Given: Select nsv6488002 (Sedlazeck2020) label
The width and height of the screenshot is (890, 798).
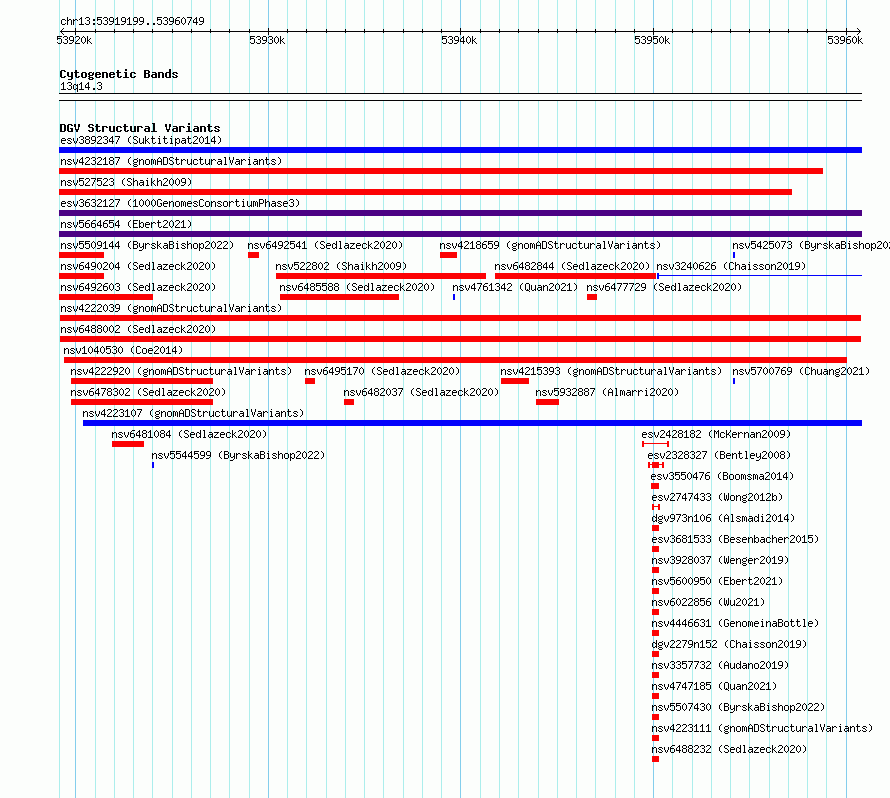Looking at the screenshot, I should click(138, 329).
